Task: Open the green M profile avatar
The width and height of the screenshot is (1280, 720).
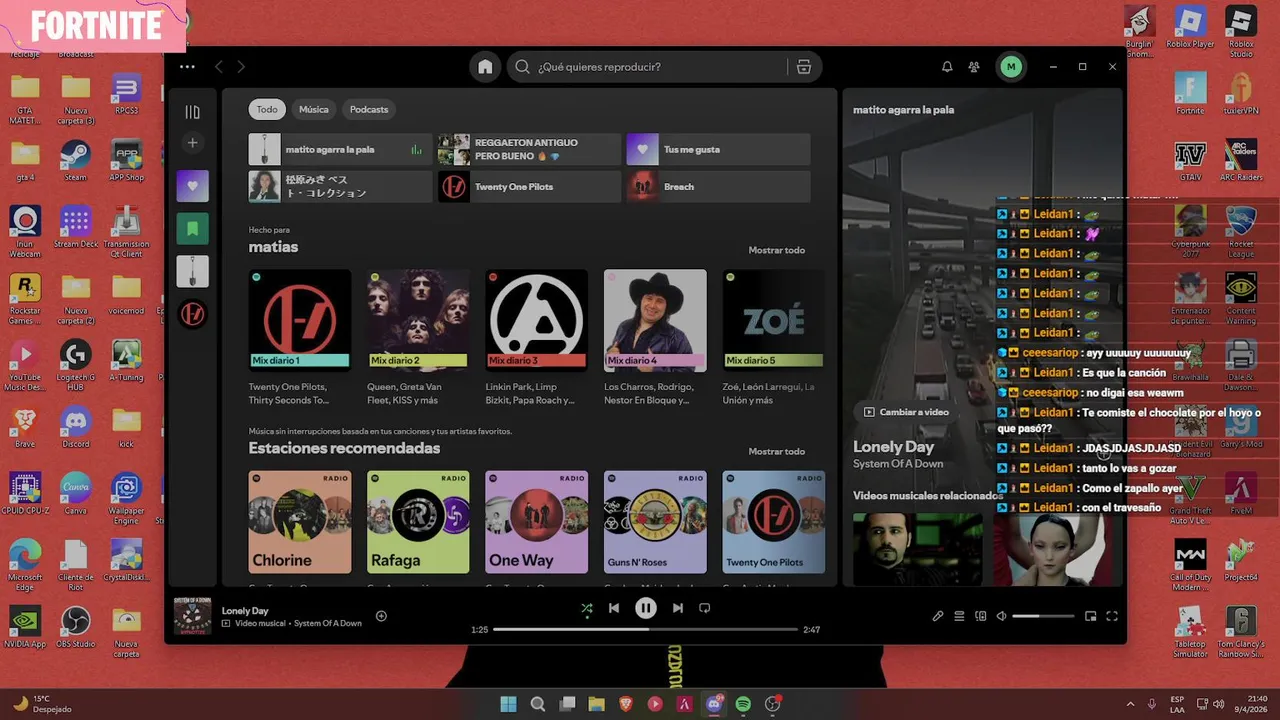Action: [1011, 67]
